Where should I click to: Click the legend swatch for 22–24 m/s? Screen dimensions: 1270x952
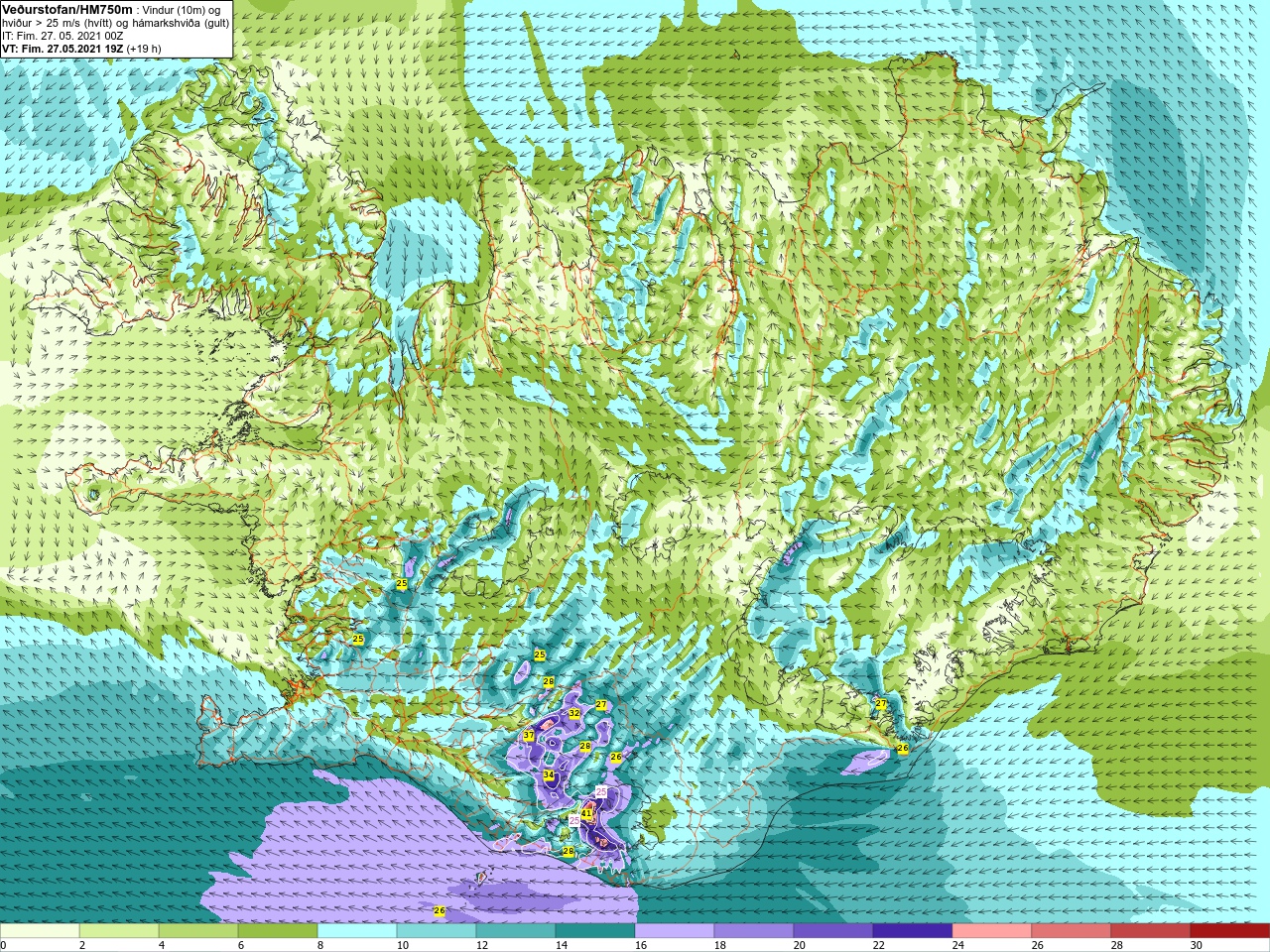click(913, 930)
